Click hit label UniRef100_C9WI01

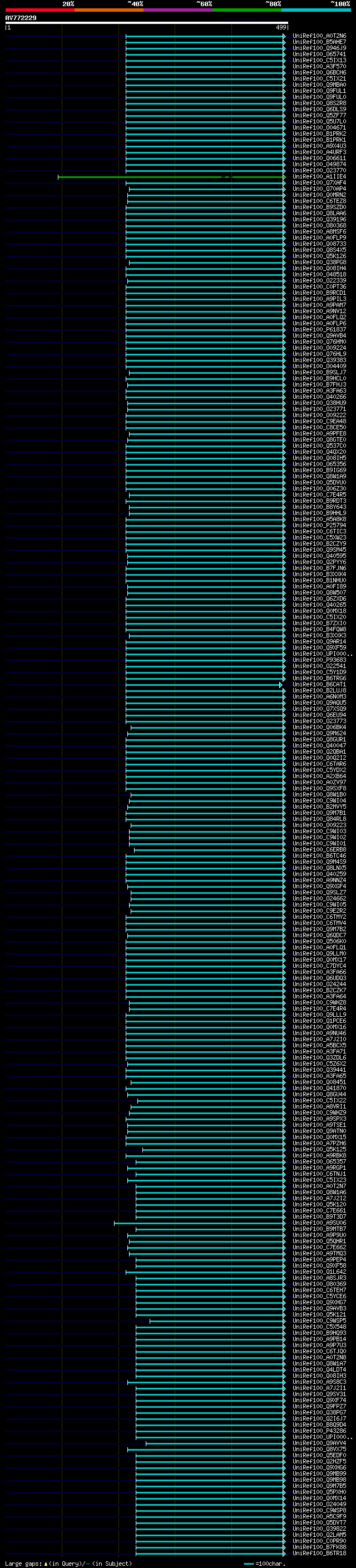pos(319,844)
